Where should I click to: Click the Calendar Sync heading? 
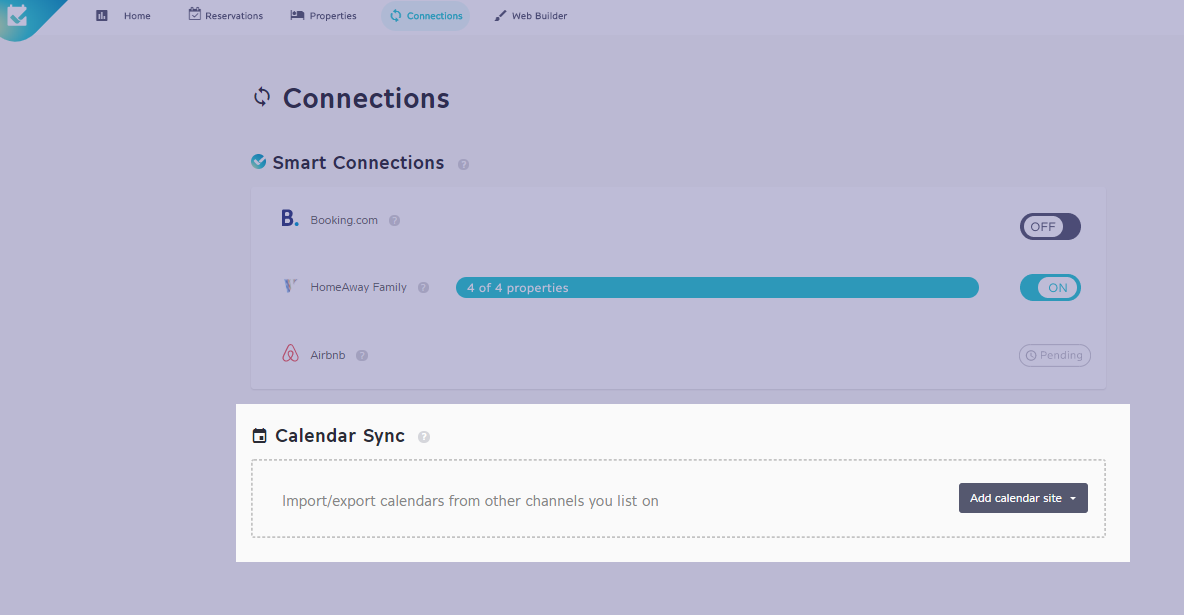340,436
